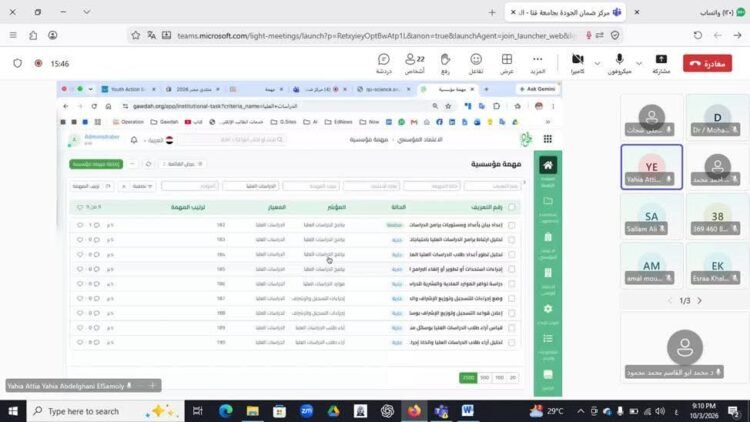Bookmark this page with the star icon

136,35
